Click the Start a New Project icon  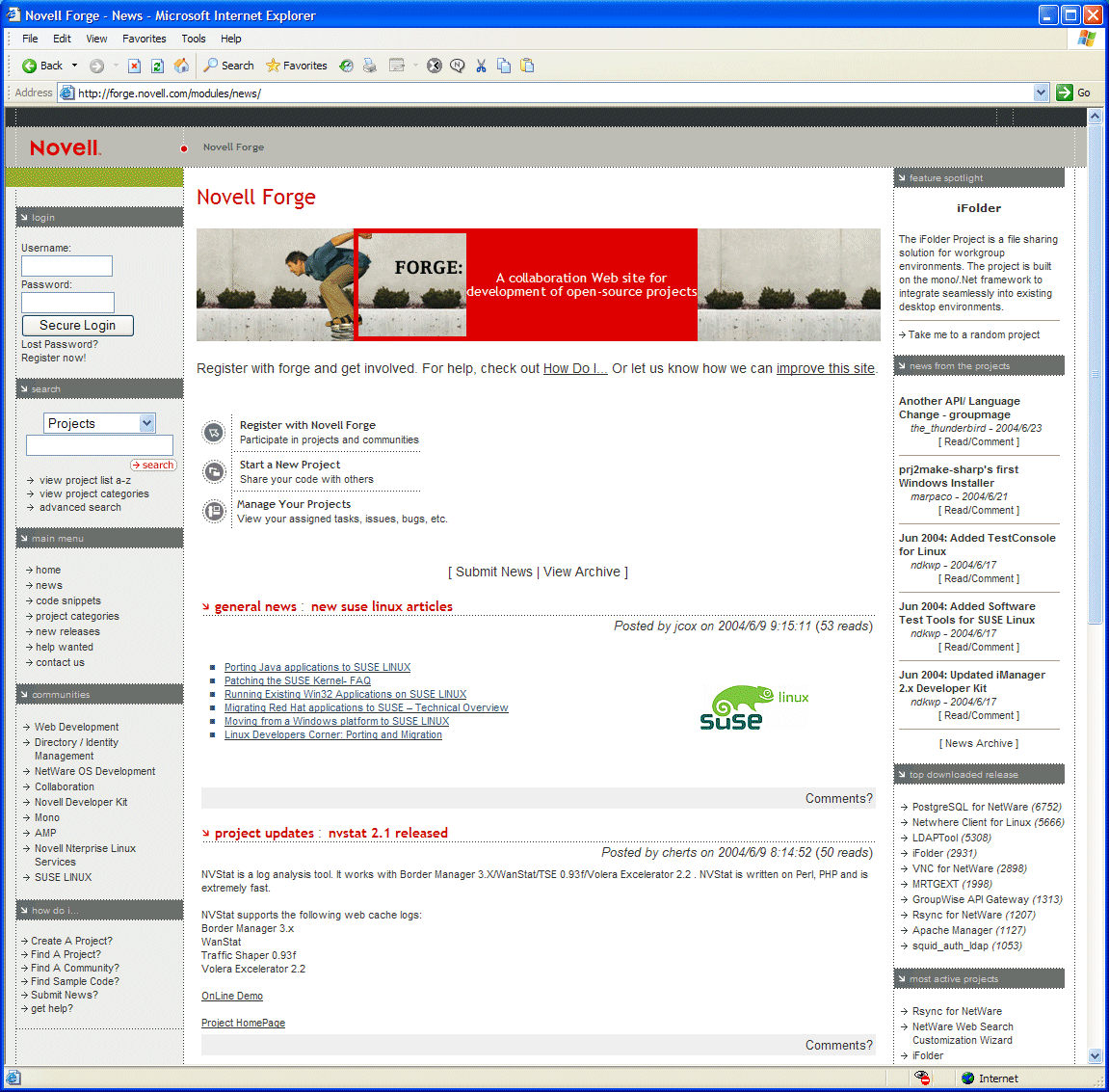tap(214, 472)
